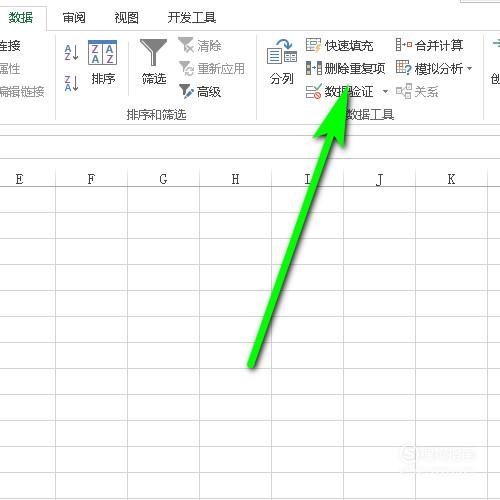This screenshot has height=500, width=500.
Task: Switch to the 视图 ribbon tab
Action: click(x=126, y=17)
